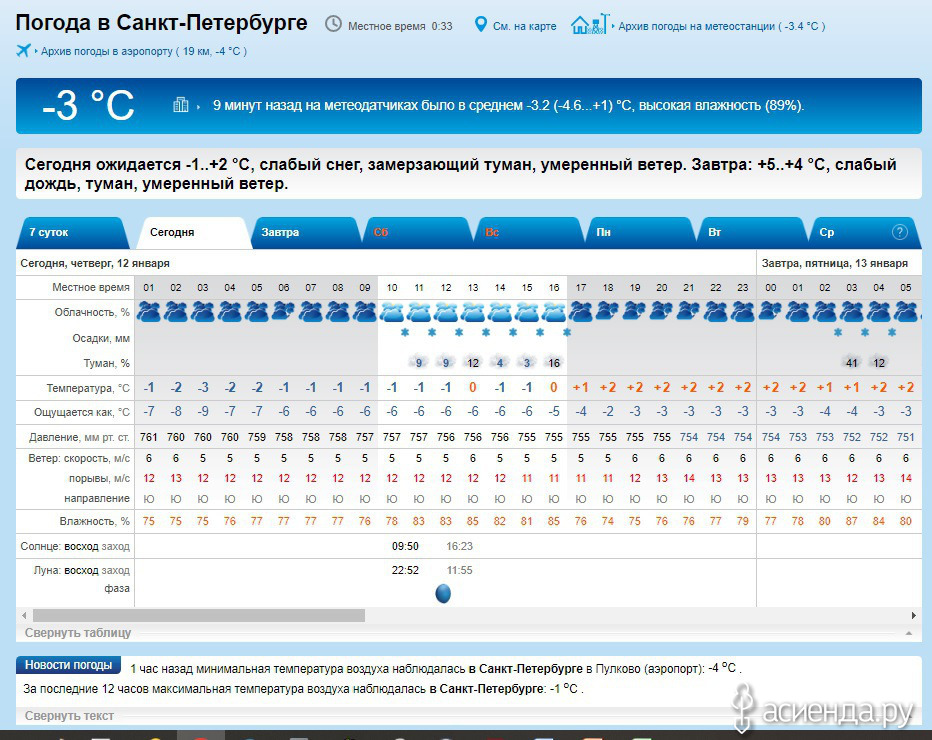Click the "Ощущается как, °C" row label
932x740 pixels.
tap(82, 412)
